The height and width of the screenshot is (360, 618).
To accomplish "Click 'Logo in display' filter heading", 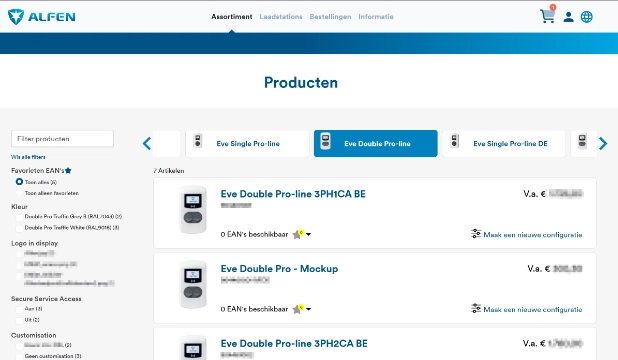I will (34, 243).
